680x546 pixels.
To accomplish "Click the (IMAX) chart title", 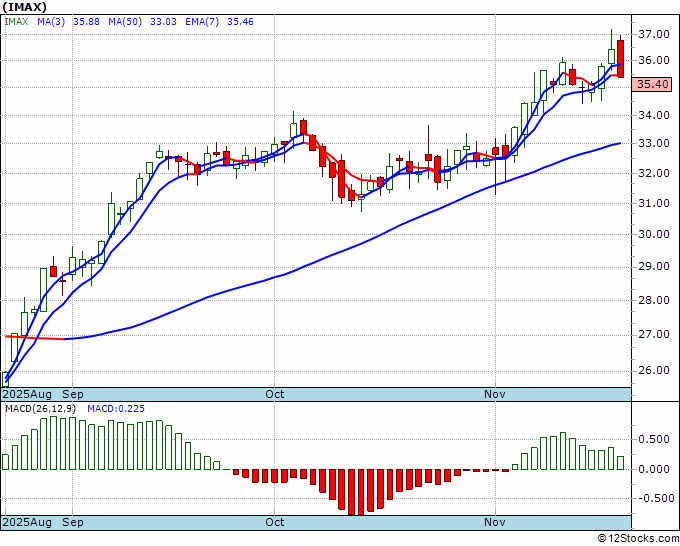I will [25, 7].
